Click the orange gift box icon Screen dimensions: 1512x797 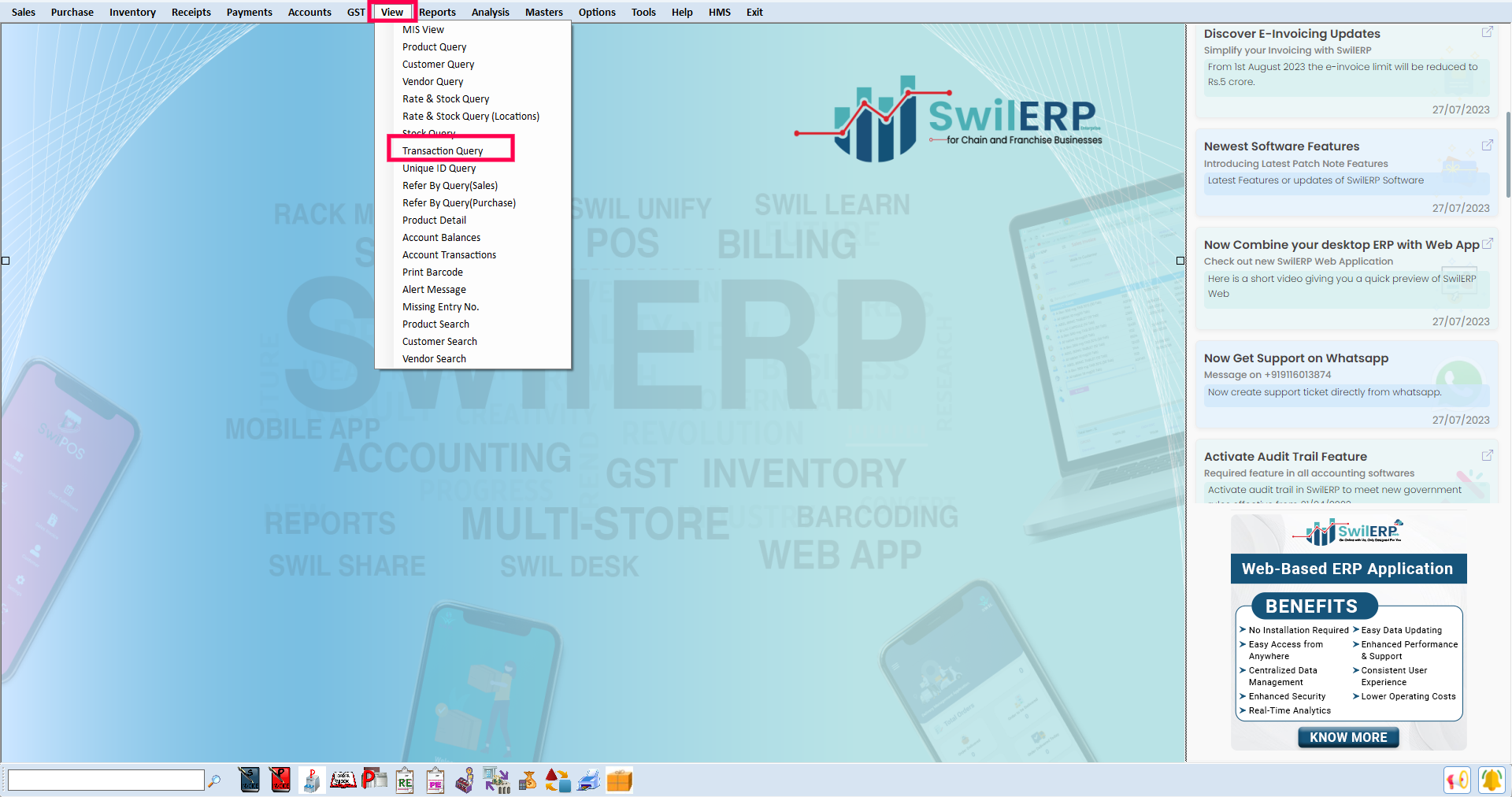pos(620,780)
